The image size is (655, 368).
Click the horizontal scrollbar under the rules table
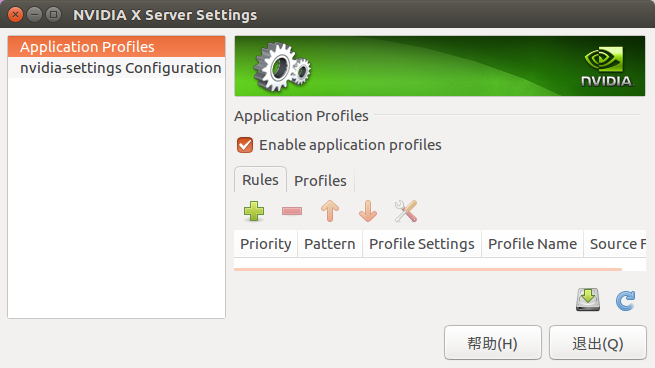[428, 269]
